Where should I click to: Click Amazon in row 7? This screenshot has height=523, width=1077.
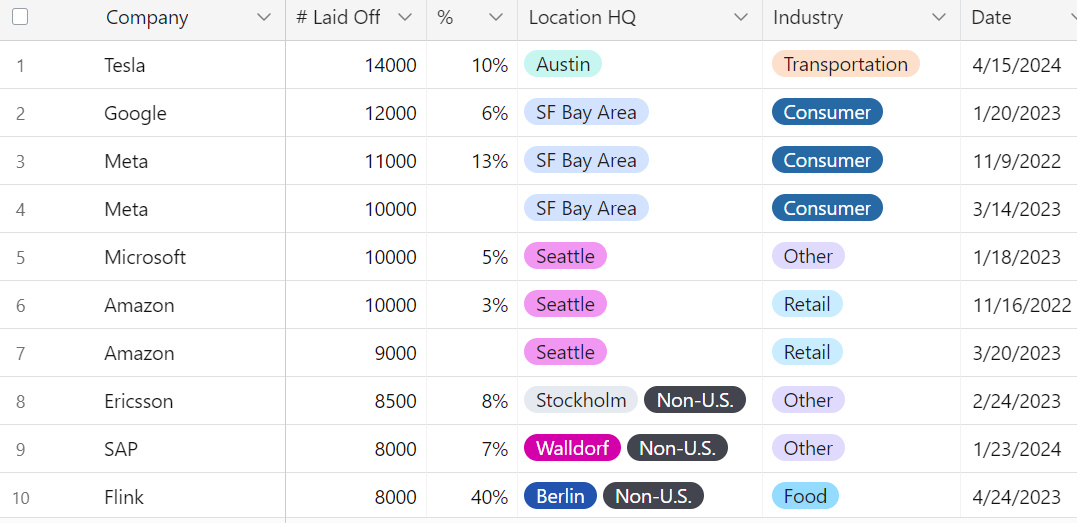[x=139, y=353]
